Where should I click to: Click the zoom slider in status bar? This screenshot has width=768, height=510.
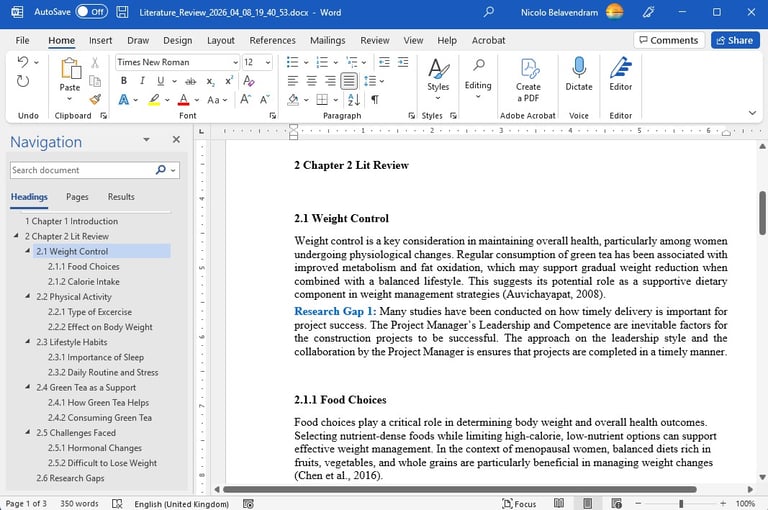tap(681, 503)
